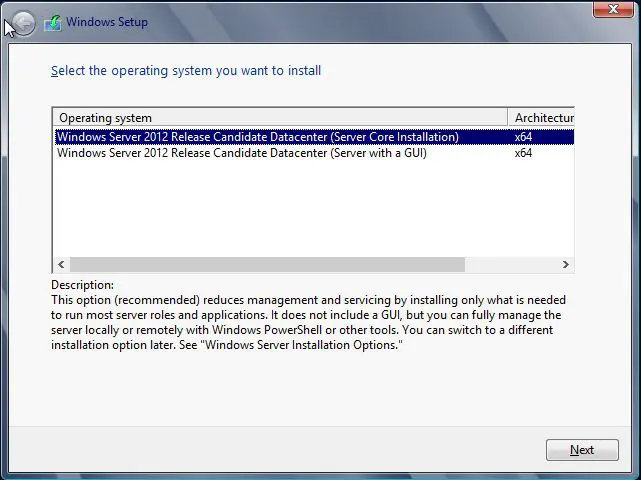This screenshot has height=480, width=641.
Task: Click the Windows Setup title bar icon
Action: tap(52, 22)
